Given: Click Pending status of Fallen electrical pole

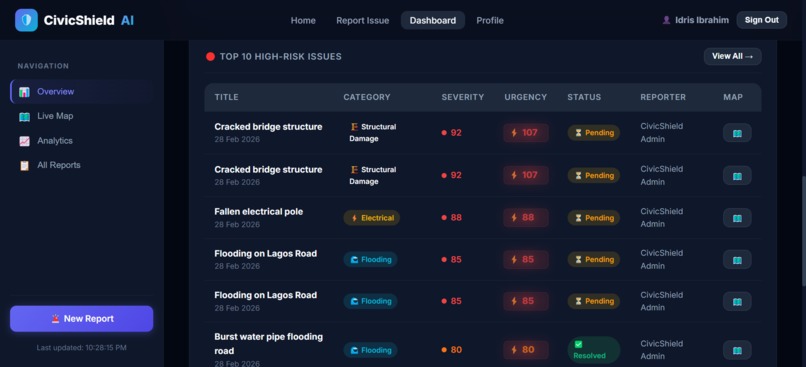Looking at the screenshot, I should [x=594, y=218].
